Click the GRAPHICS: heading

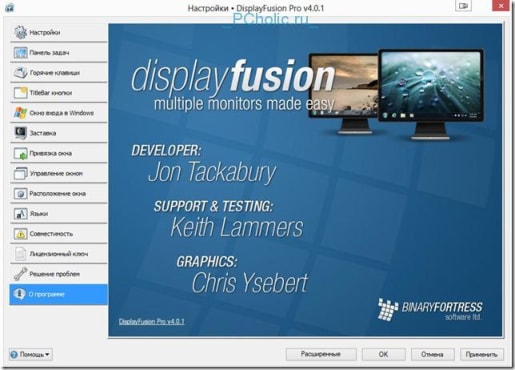pyautogui.click(x=207, y=262)
